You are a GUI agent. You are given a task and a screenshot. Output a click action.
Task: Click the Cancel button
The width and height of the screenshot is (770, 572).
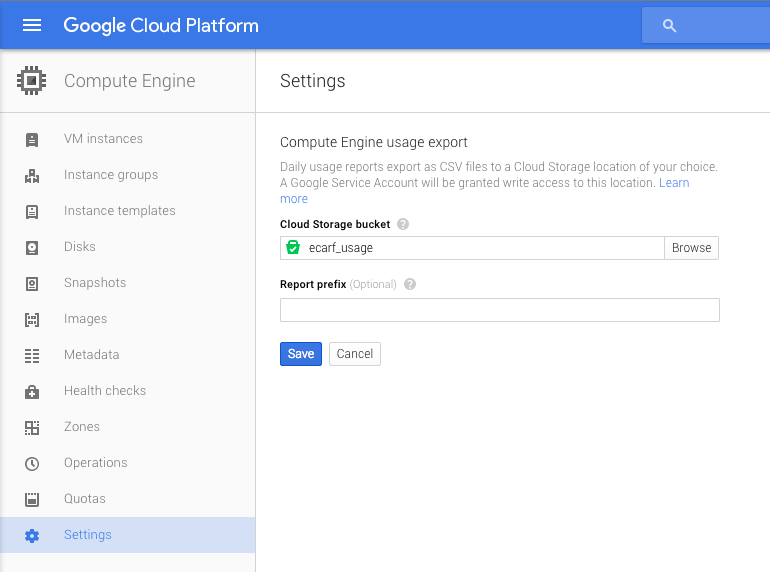pos(354,354)
